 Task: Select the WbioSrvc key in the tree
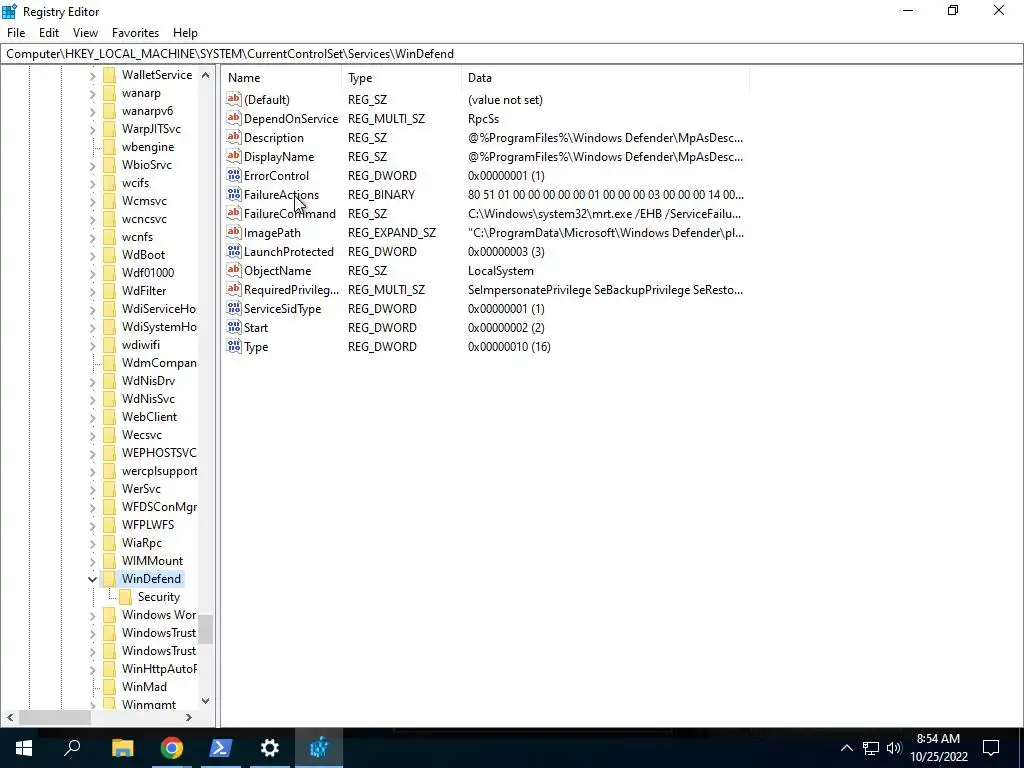147,165
